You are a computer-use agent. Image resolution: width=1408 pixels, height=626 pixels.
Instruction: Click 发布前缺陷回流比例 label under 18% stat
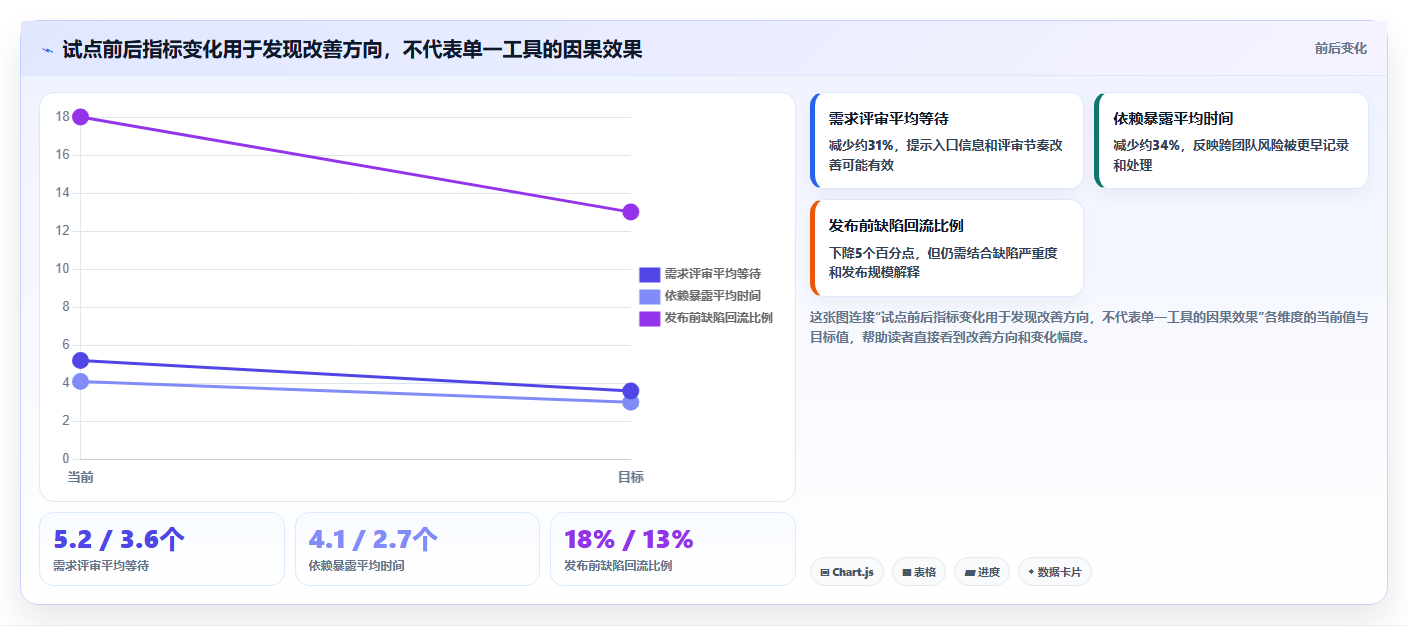[x=618, y=566]
